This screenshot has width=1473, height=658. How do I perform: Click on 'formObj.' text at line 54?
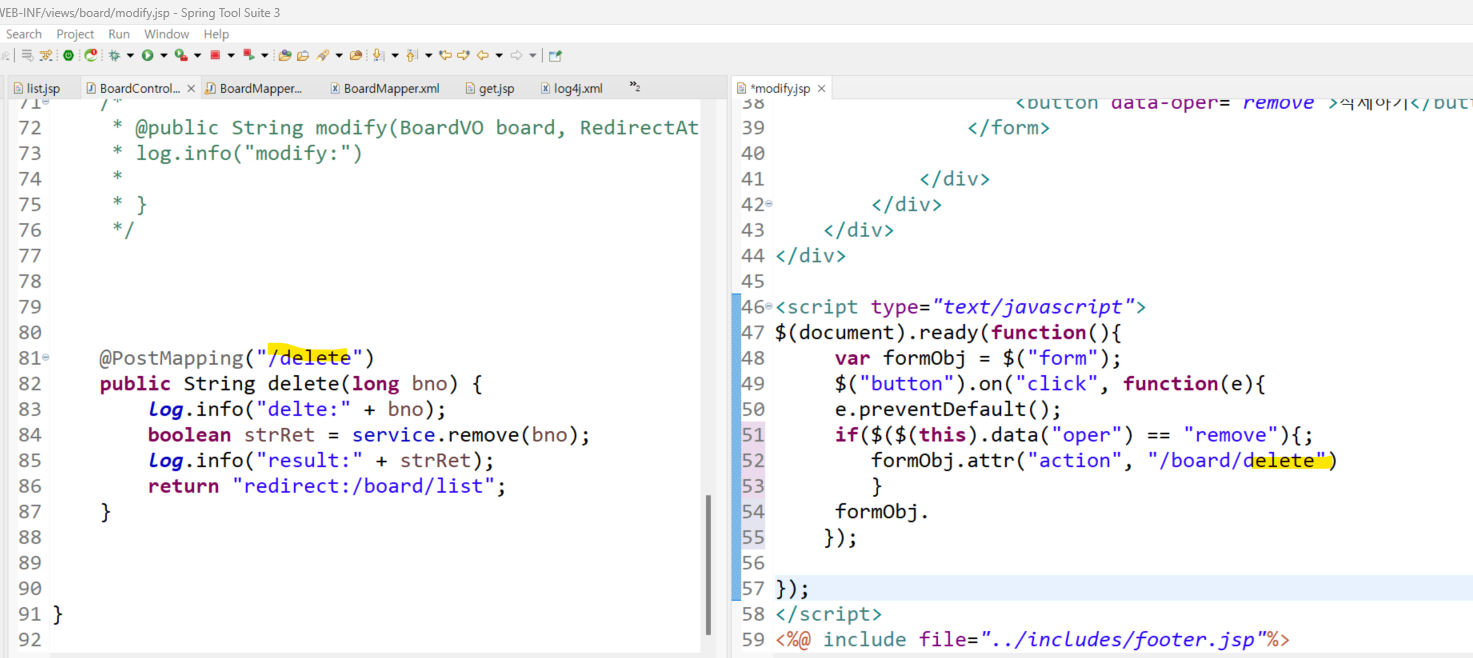pos(882,512)
